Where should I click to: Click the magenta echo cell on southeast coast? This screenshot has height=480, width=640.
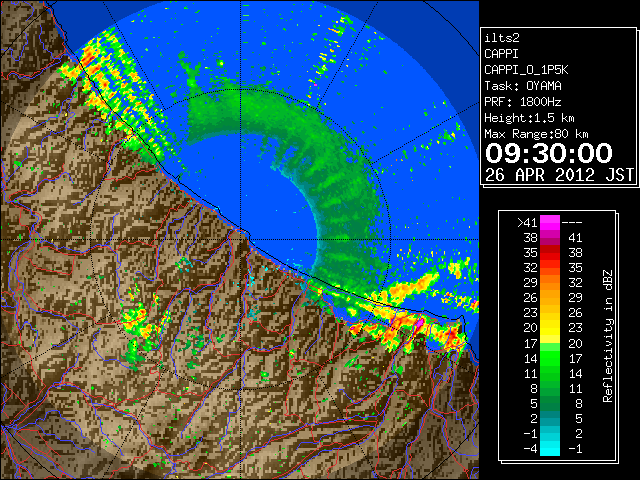click(419, 324)
